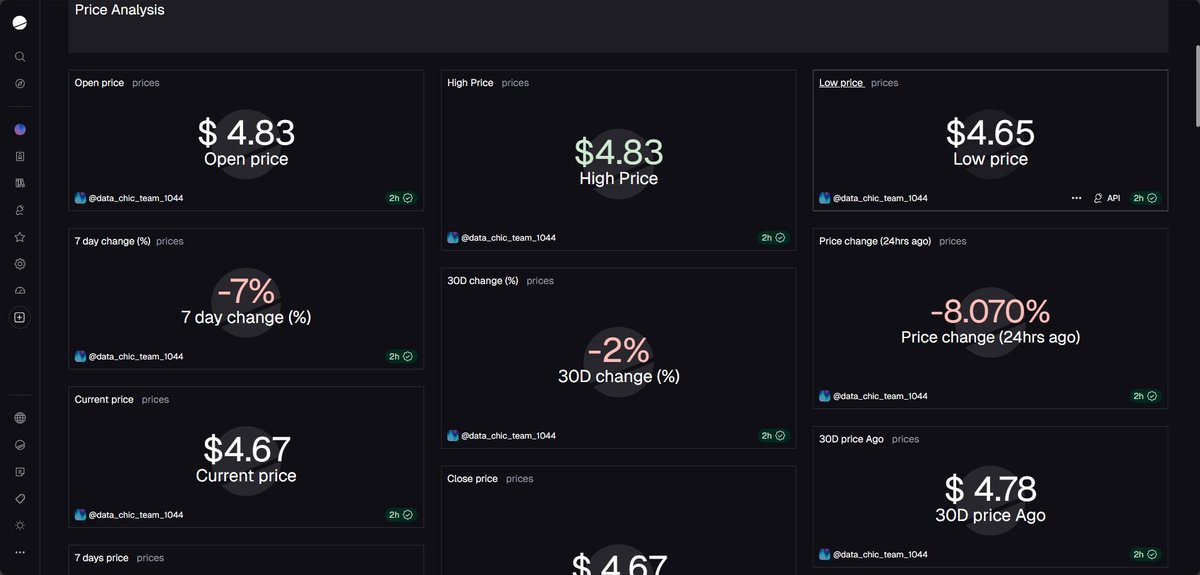
Task: Open the search icon in the sidebar
Action: tap(20, 57)
